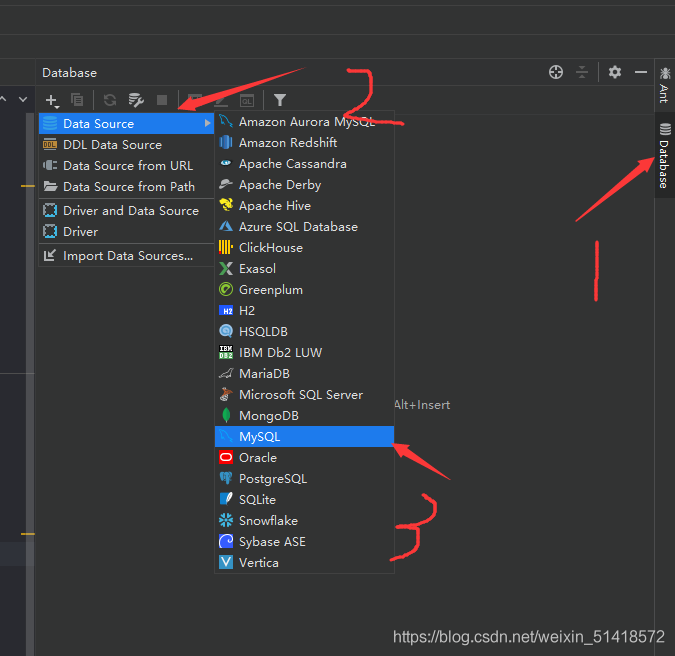675x656 pixels.
Task: Click the up caret at left edge
Action: [3, 99]
